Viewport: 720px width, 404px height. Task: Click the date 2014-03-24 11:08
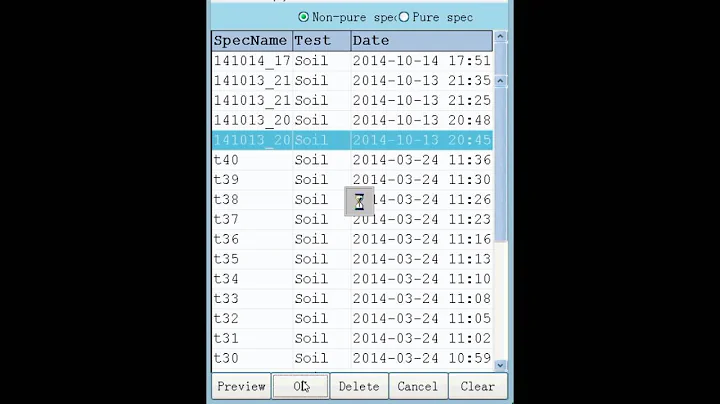point(422,298)
